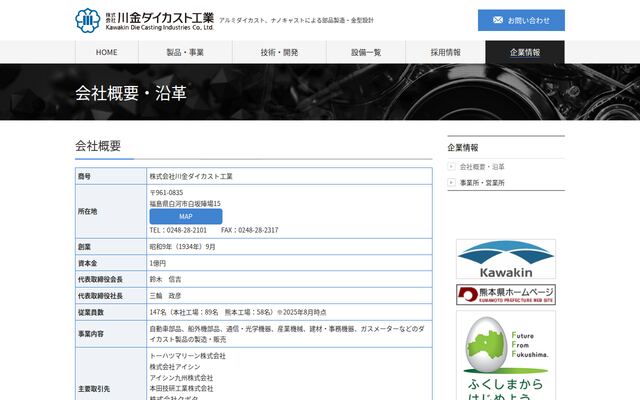Click the founding date 昭和9年（1934年）9月
Viewport: 640px width, 400px height.
(182, 247)
